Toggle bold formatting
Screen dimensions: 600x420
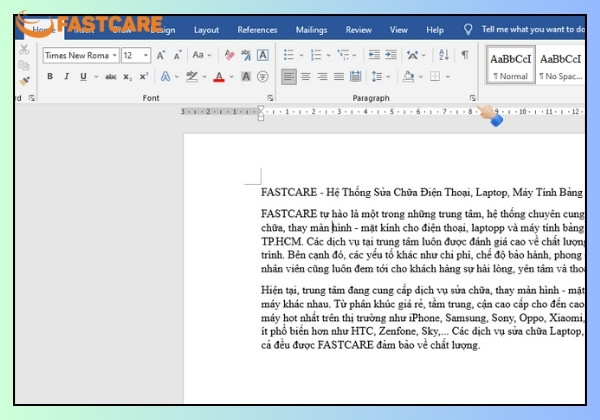click(x=50, y=77)
